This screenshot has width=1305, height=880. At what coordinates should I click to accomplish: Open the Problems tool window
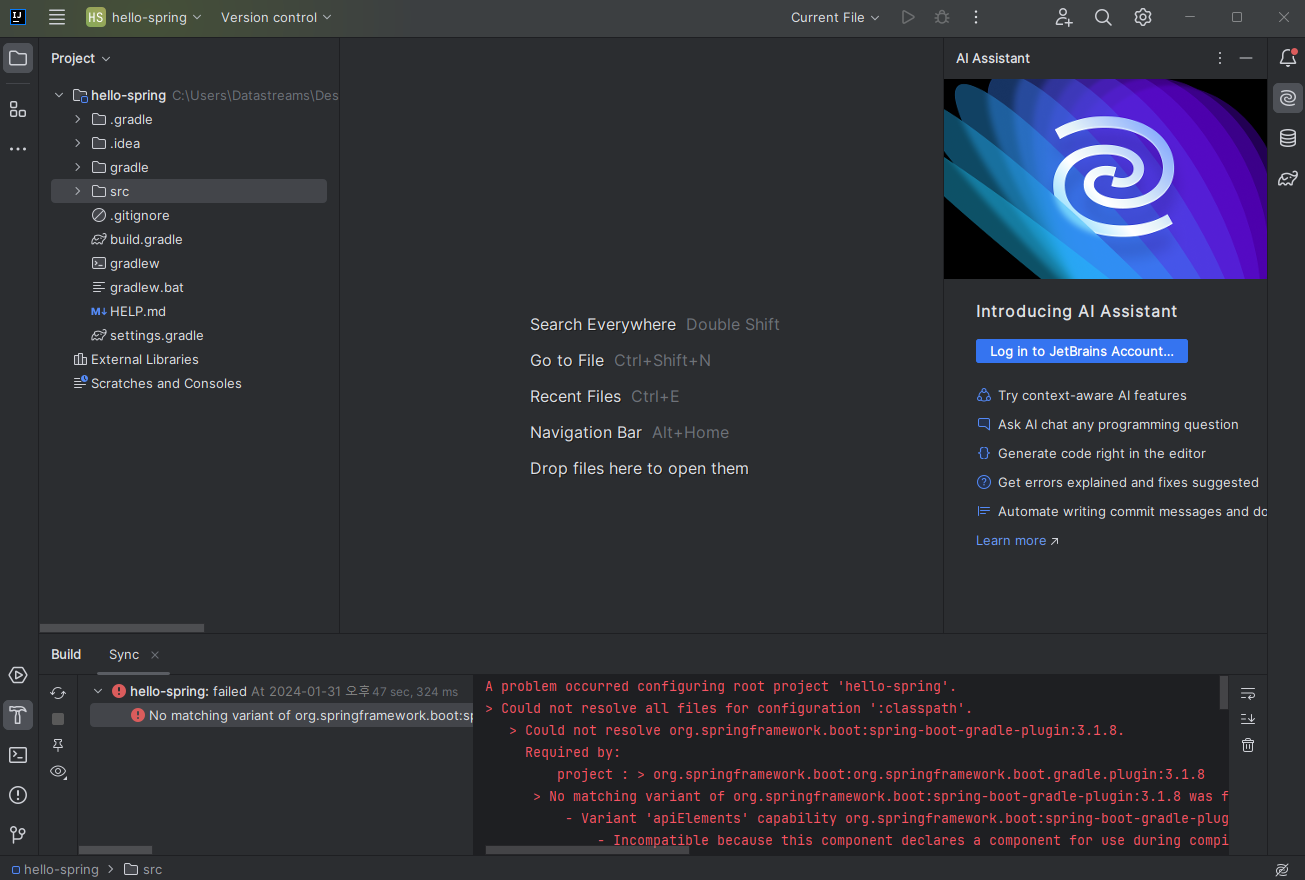(18, 795)
